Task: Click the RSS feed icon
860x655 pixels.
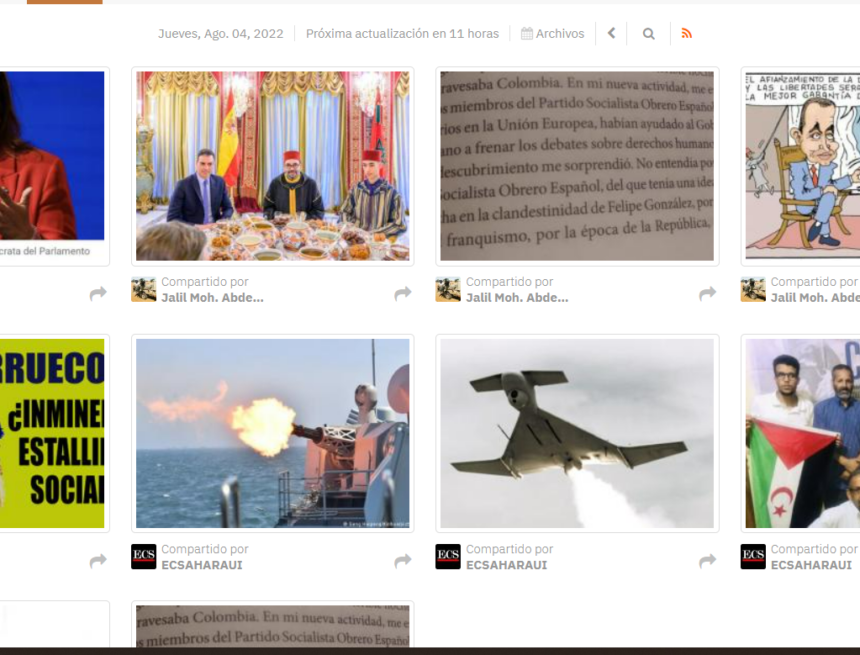Action: pyautogui.click(x=686, y=33)
